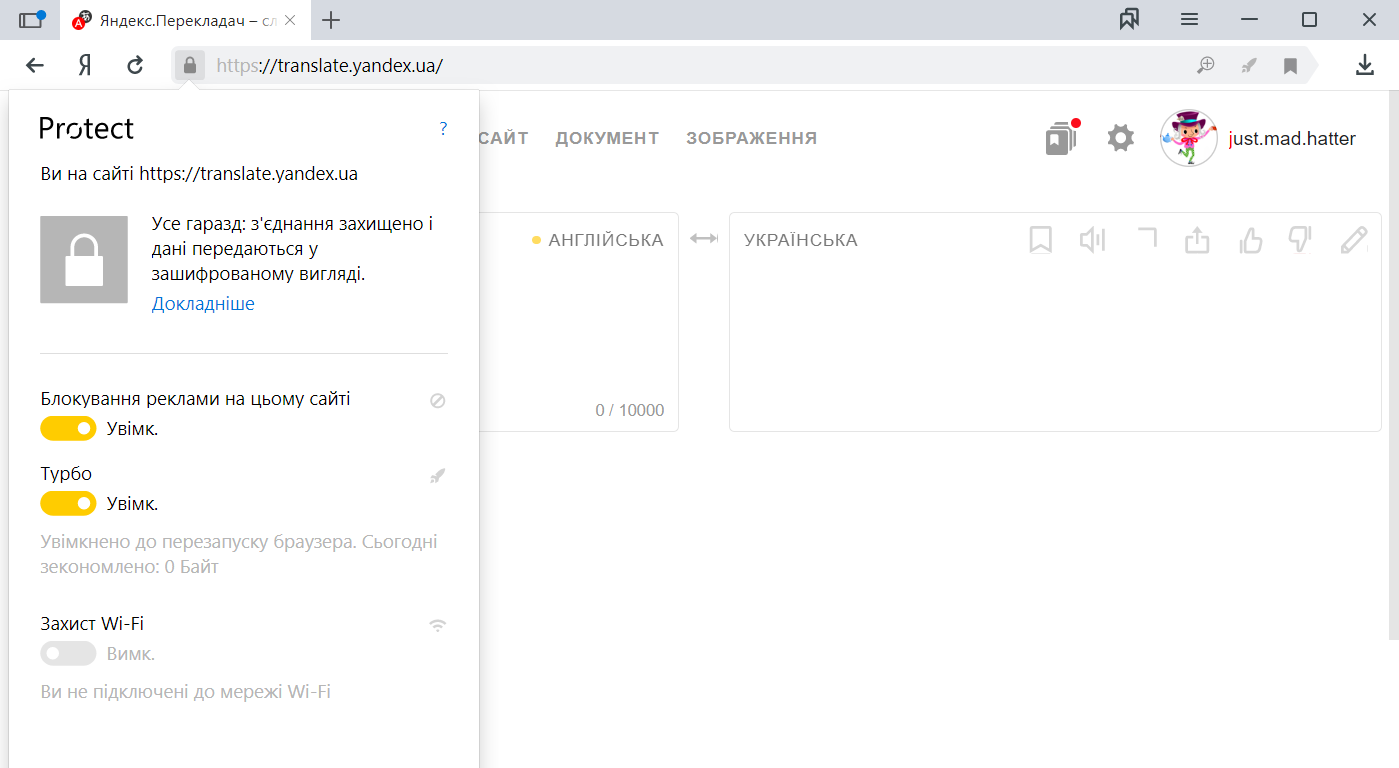The width and height of the screenshot is (1399, 768).
Task: Open a new tab with the plus button
Action: pyautogui.click(x=331, y=20)
